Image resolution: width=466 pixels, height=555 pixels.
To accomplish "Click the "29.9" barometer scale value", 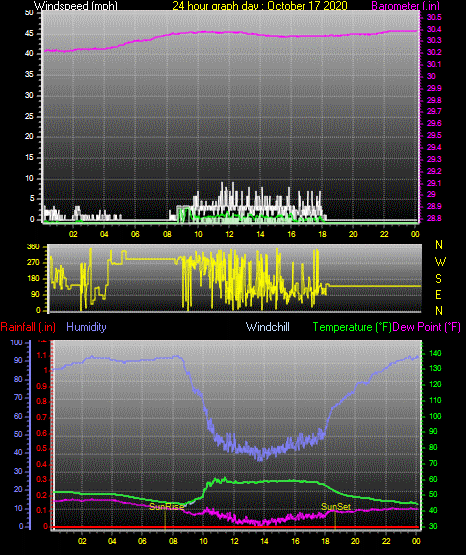I will coord(434,88).
